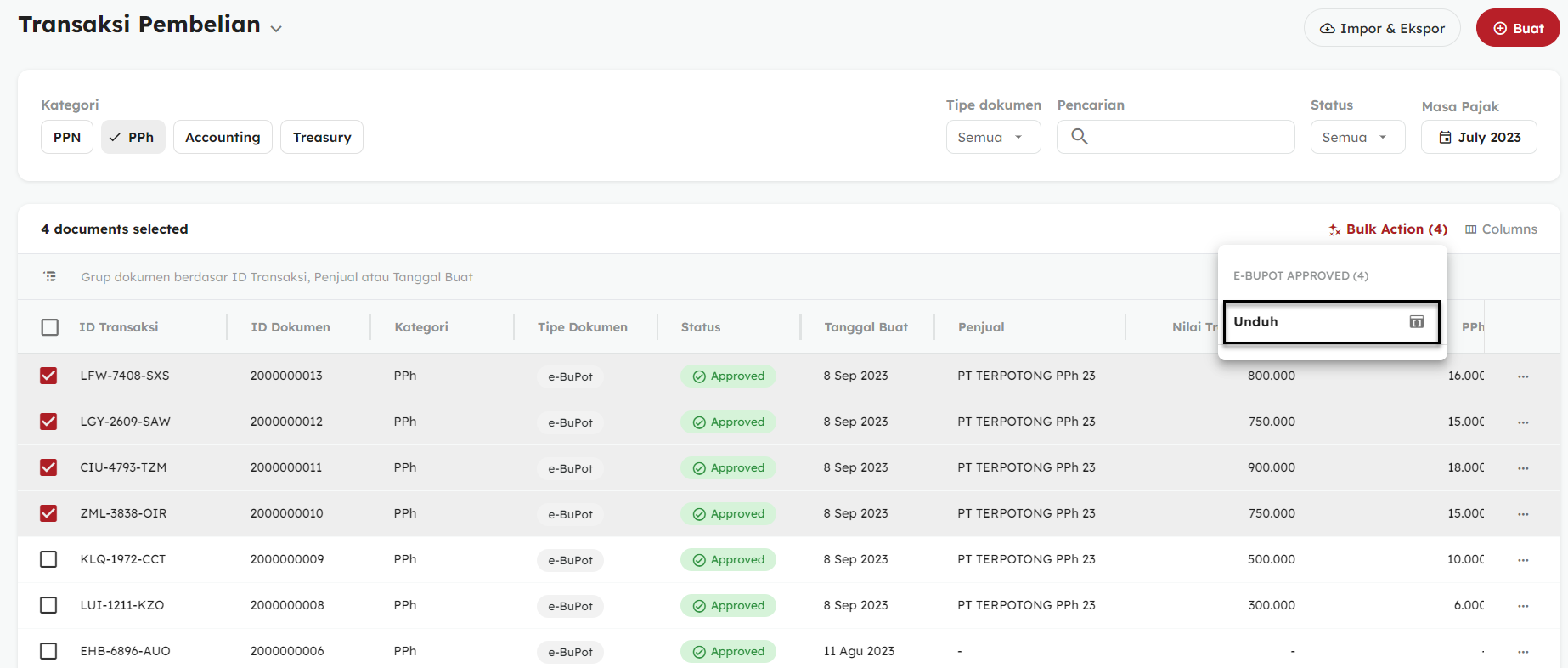
Task: Expand the Tipe dokumen Semua dropdown
Action: click(992, 137)
